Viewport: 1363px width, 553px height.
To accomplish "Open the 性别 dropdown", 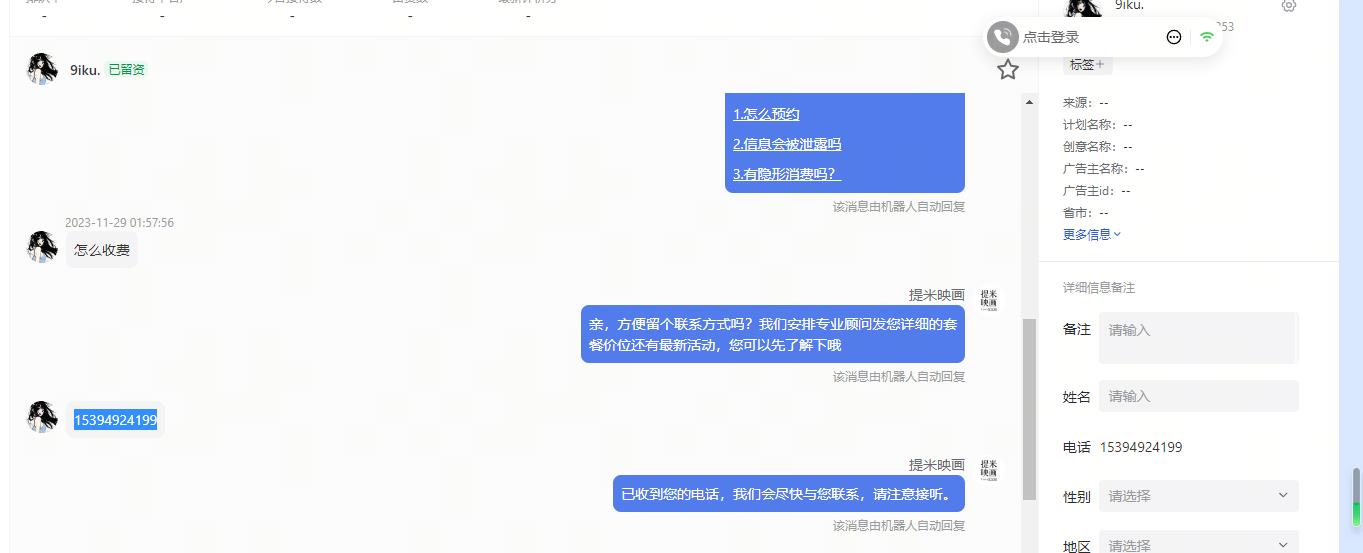I will pos(1198,496).
